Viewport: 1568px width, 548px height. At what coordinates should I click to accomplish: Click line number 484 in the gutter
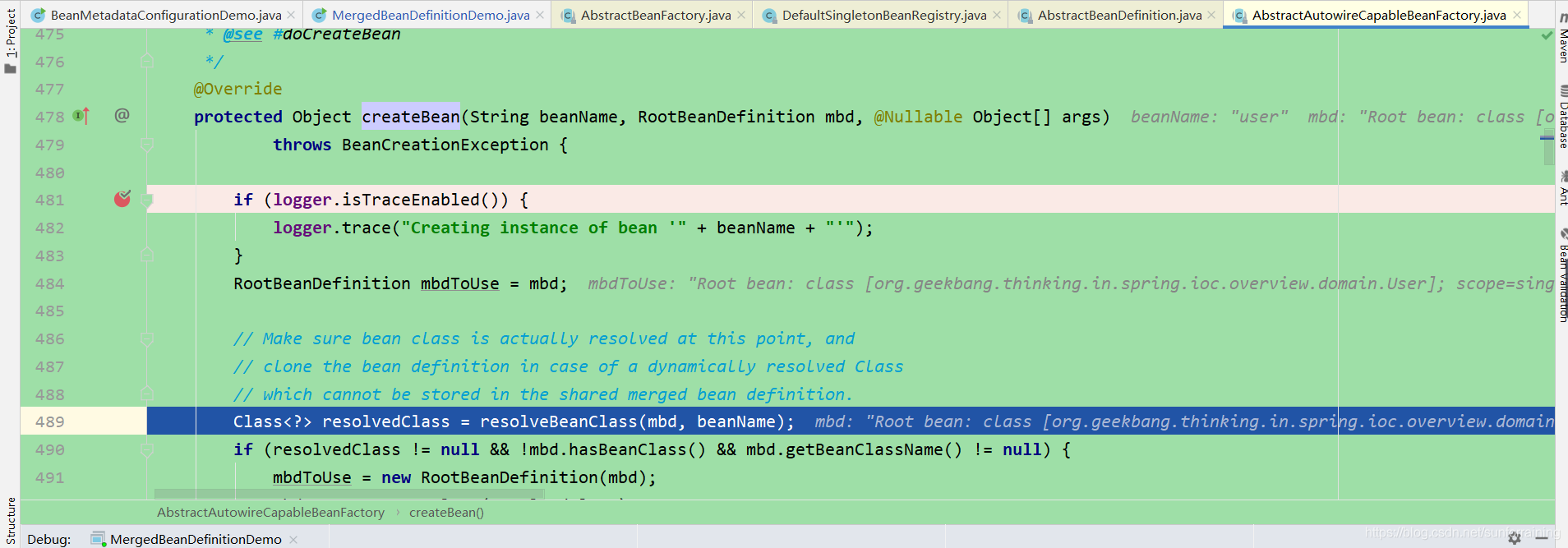(x=49, y=283)
